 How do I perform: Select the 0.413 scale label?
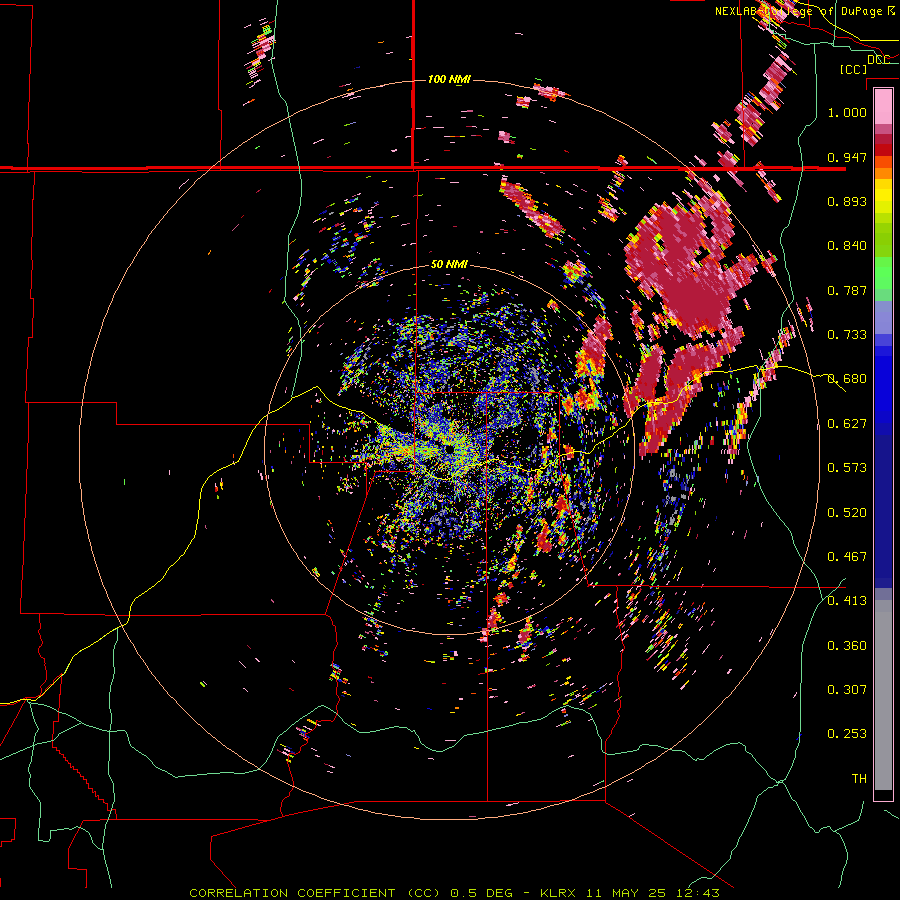tap(847, 600)
